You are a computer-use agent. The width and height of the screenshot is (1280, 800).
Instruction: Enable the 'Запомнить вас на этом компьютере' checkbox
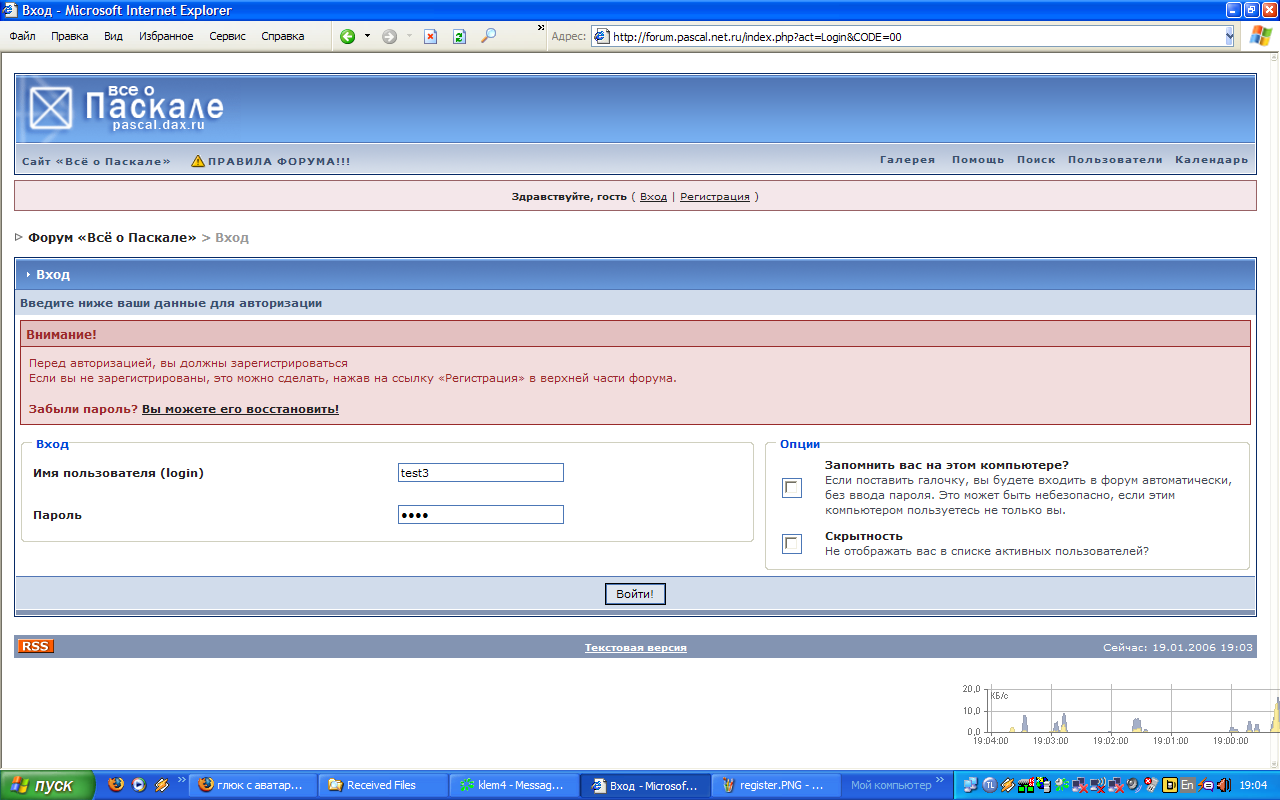coord(792,488)
